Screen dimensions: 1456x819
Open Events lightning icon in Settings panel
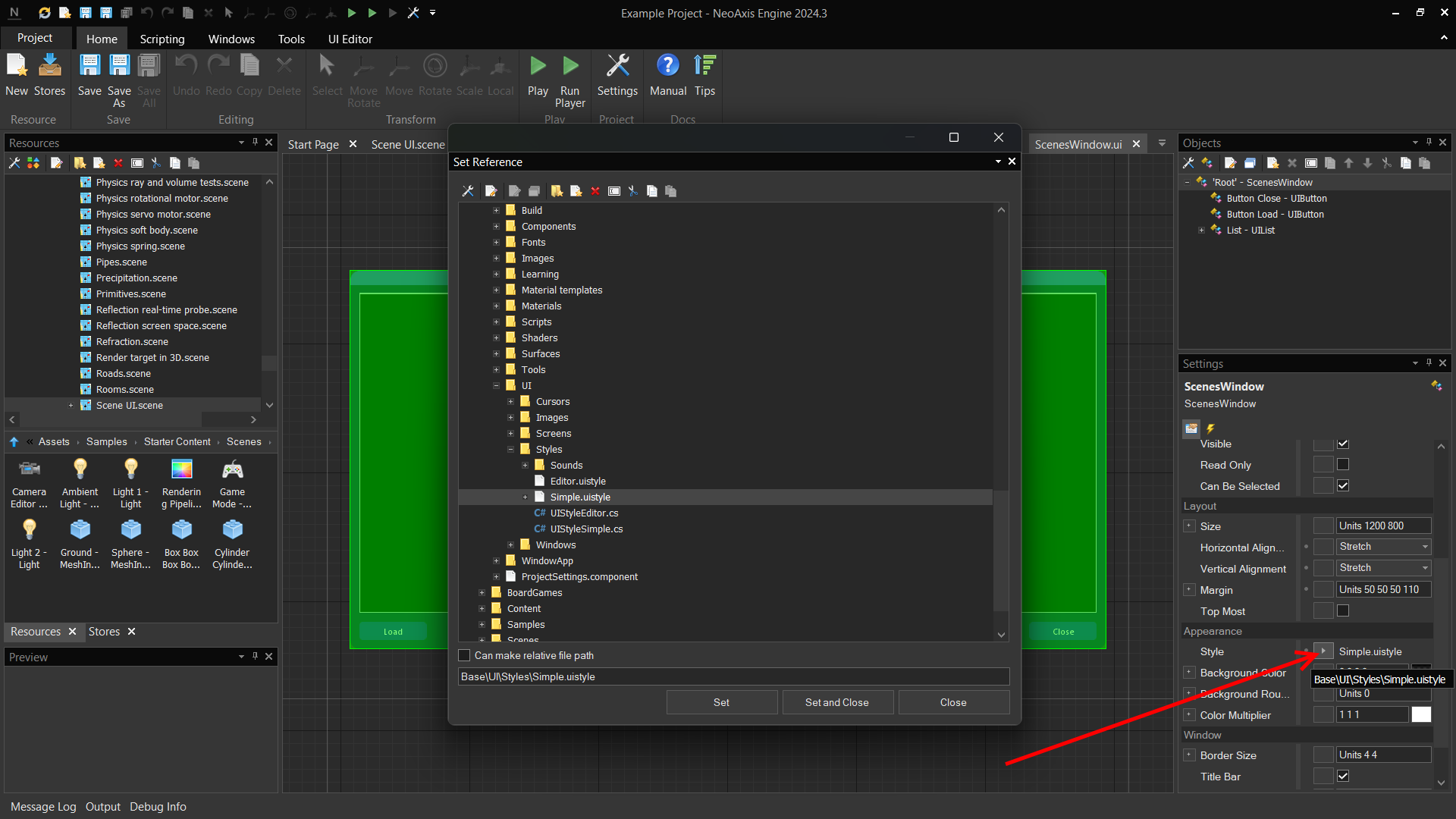[x=1210, y=428]
